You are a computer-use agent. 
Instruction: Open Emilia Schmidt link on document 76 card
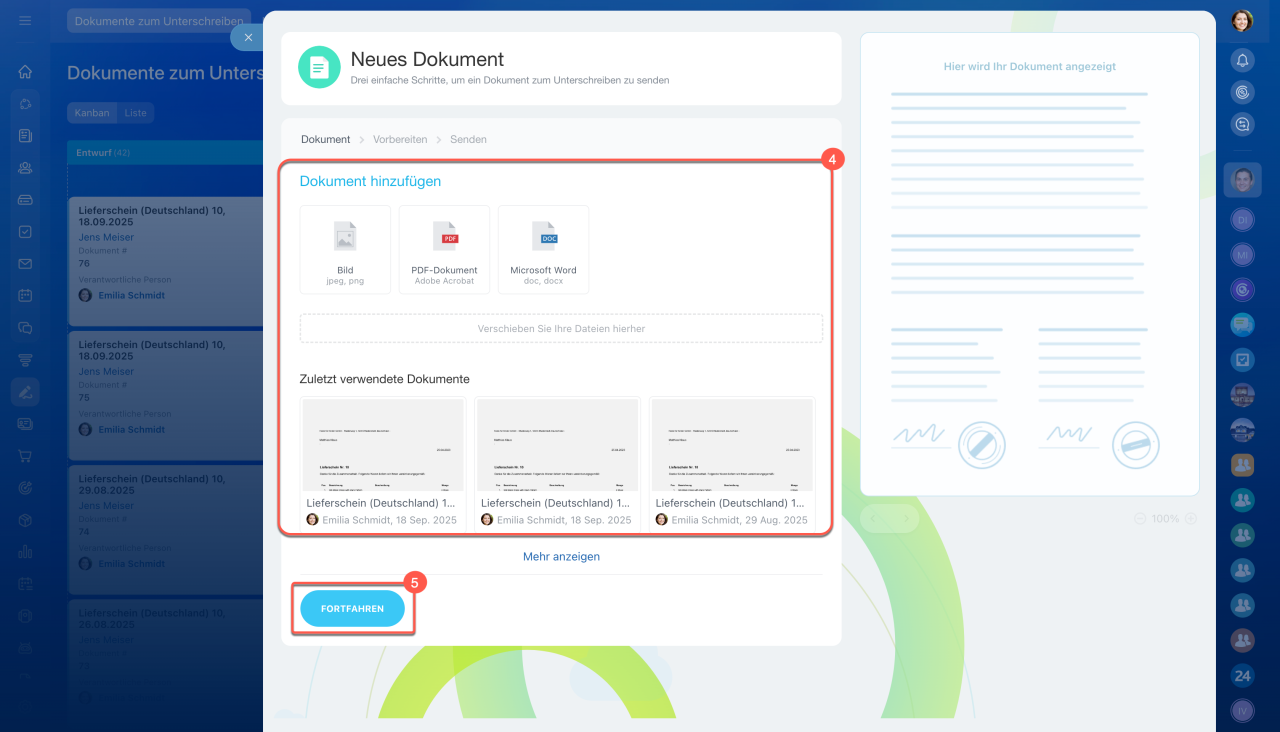(132, 295)
